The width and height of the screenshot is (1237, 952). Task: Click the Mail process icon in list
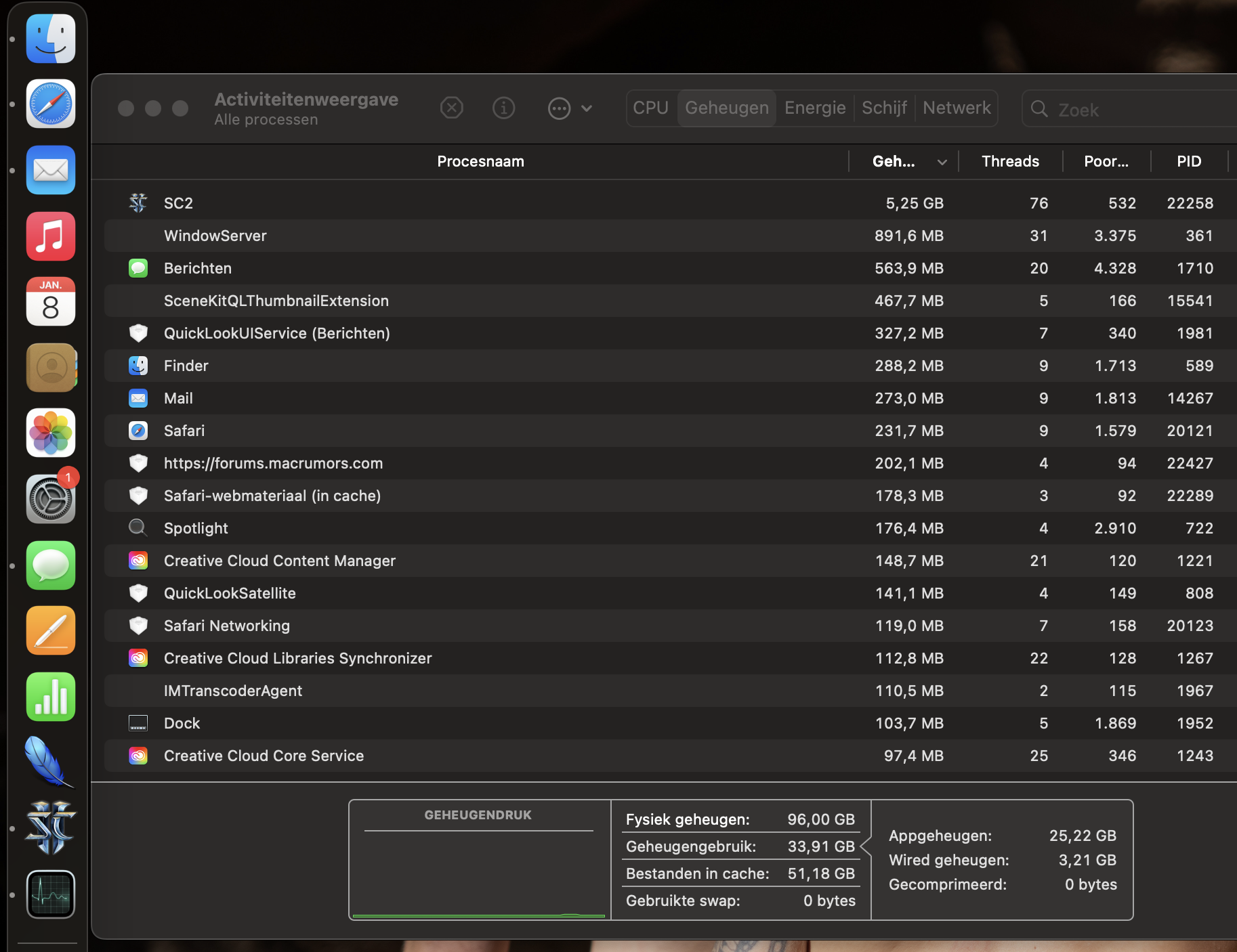[138, 398]
